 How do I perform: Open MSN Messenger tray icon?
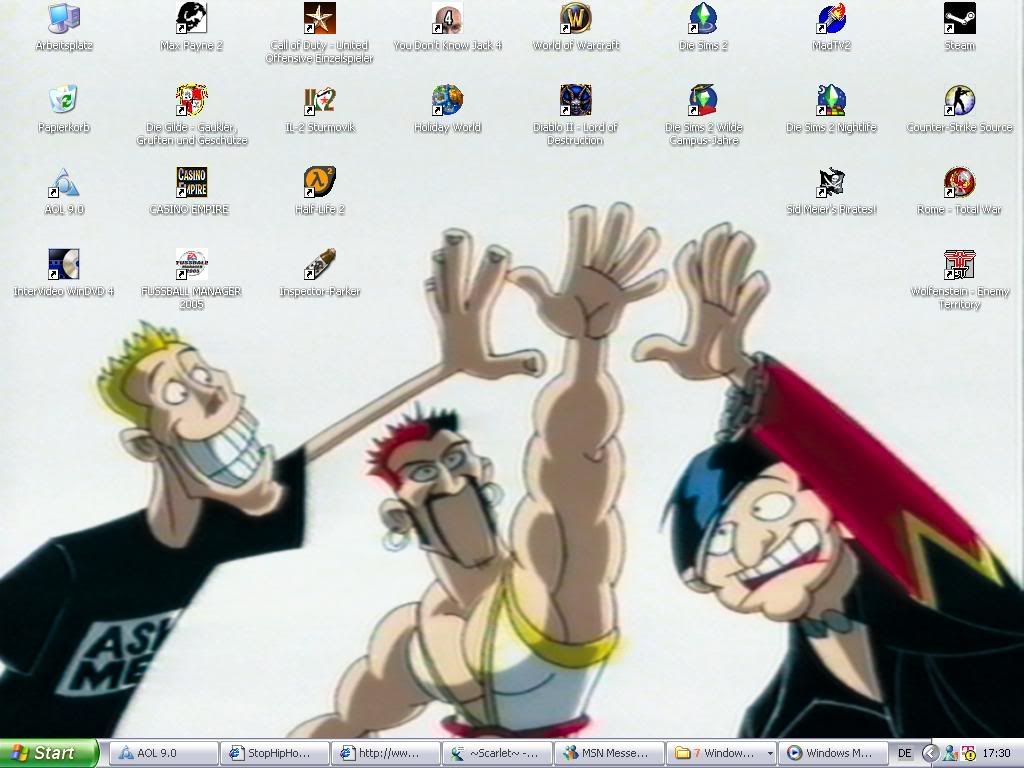point(950,754)
